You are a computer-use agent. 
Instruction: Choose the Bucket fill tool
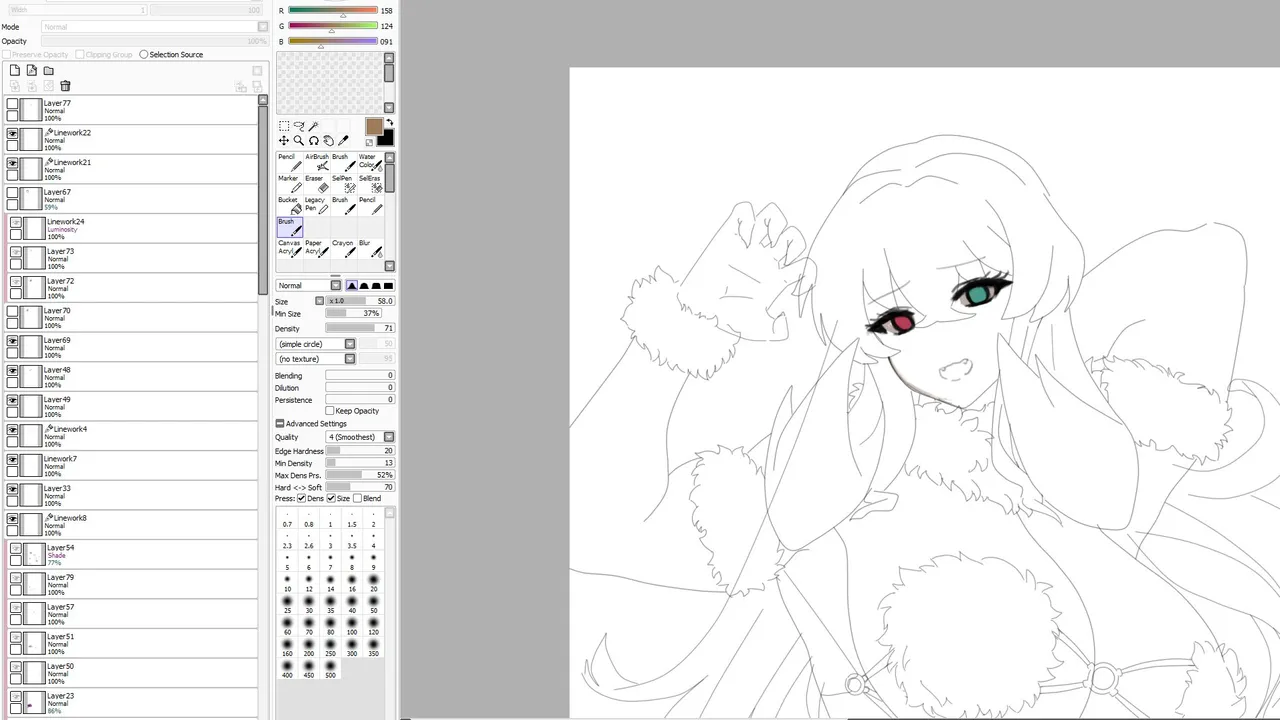[x=289, y=205]
